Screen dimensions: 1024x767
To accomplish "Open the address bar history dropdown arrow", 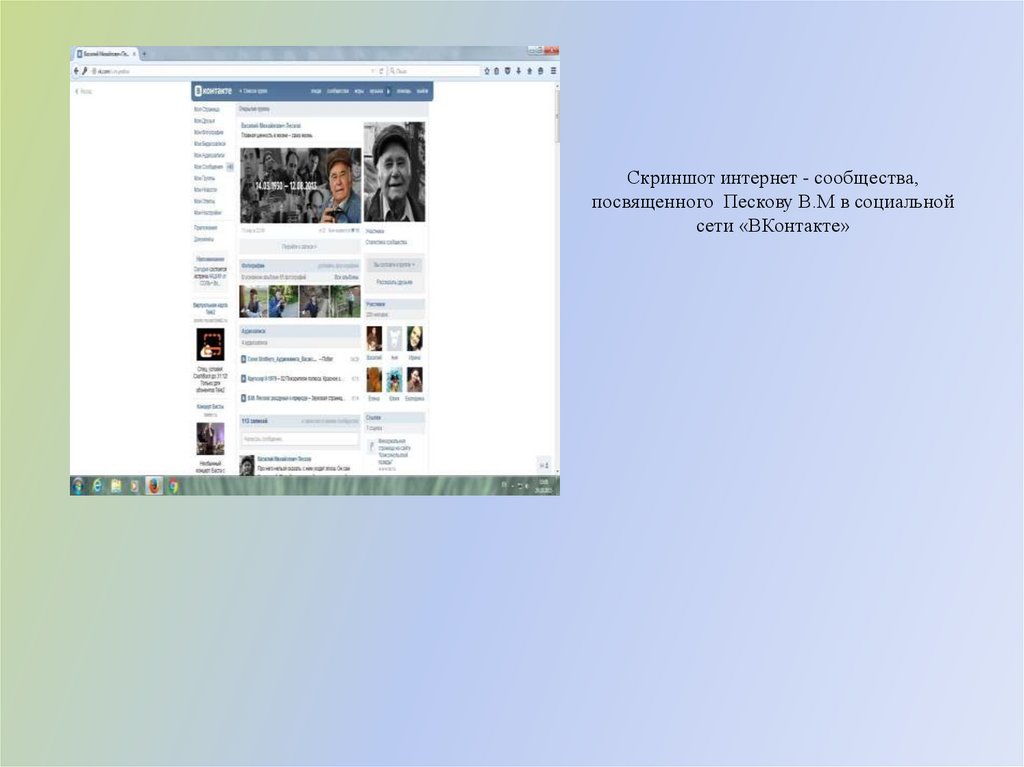I will pos(373,71).
